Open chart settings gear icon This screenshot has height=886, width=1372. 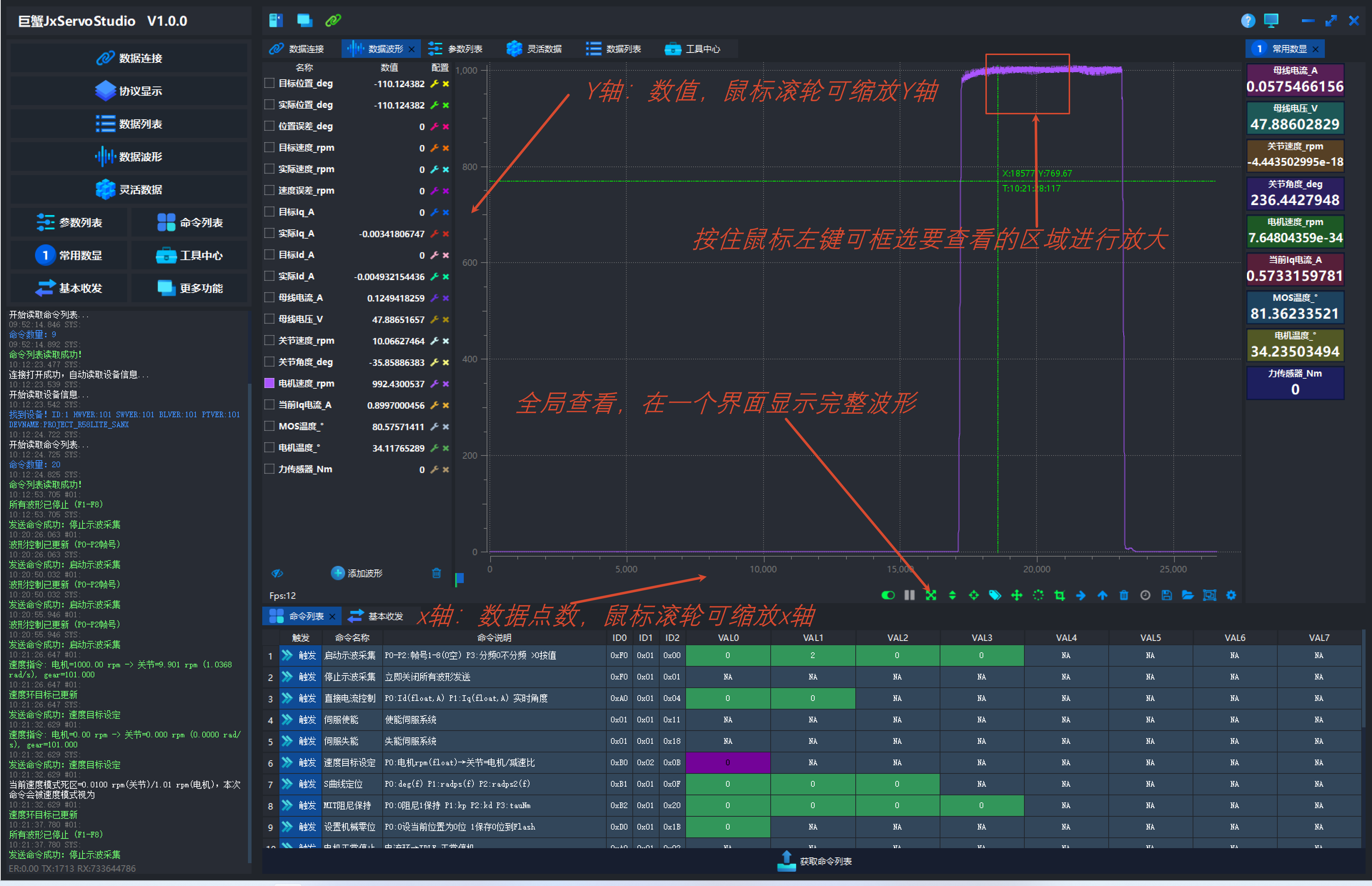coord(1231,595)
